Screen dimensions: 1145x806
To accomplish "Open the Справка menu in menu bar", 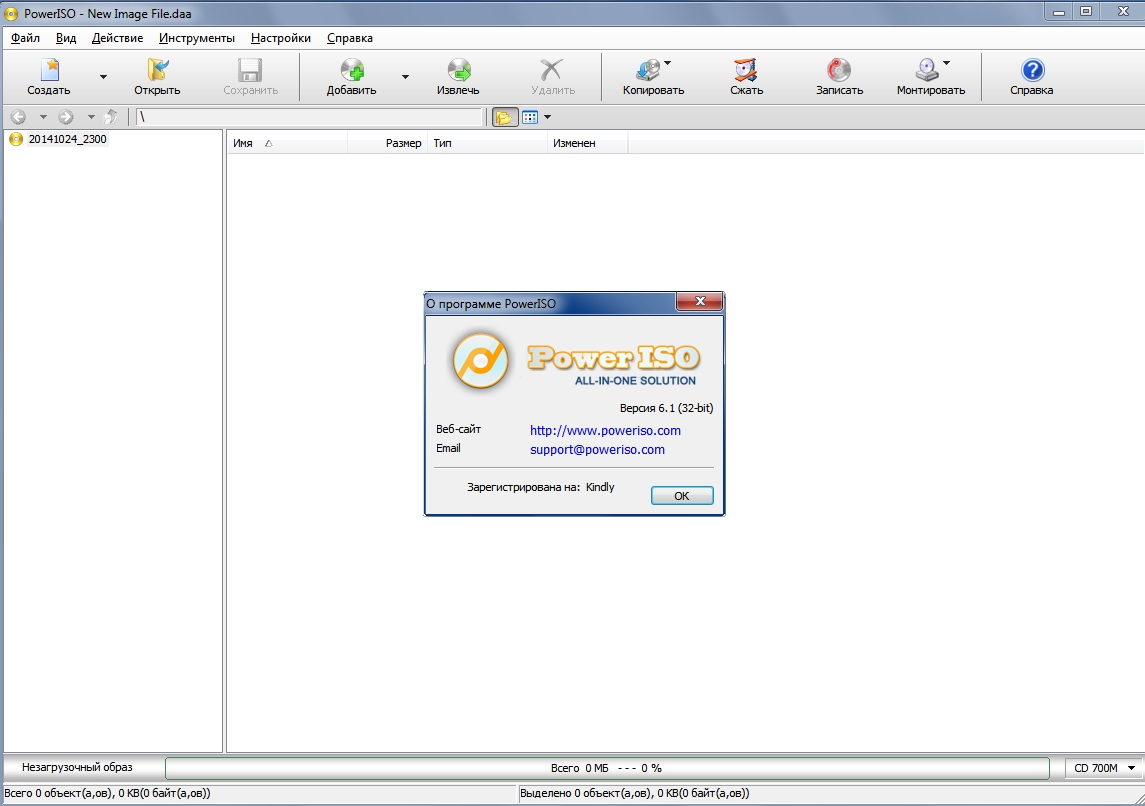I will tap(350, 38).
